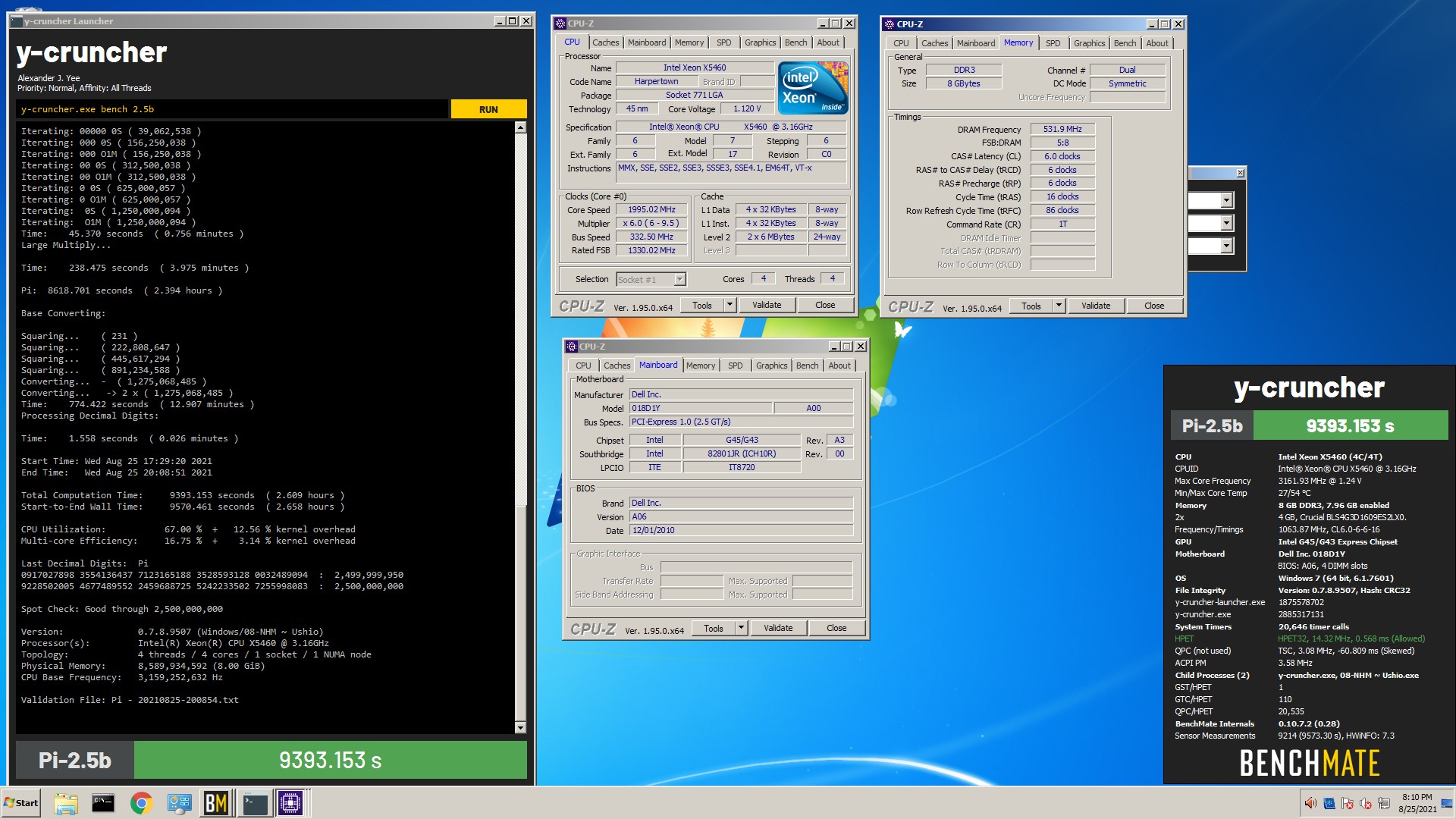Open Tools dropdown arrow in the Memory window
The height and width of the screenshot is (819, 1456).
pyautogui.click(x=1059, y=306)
